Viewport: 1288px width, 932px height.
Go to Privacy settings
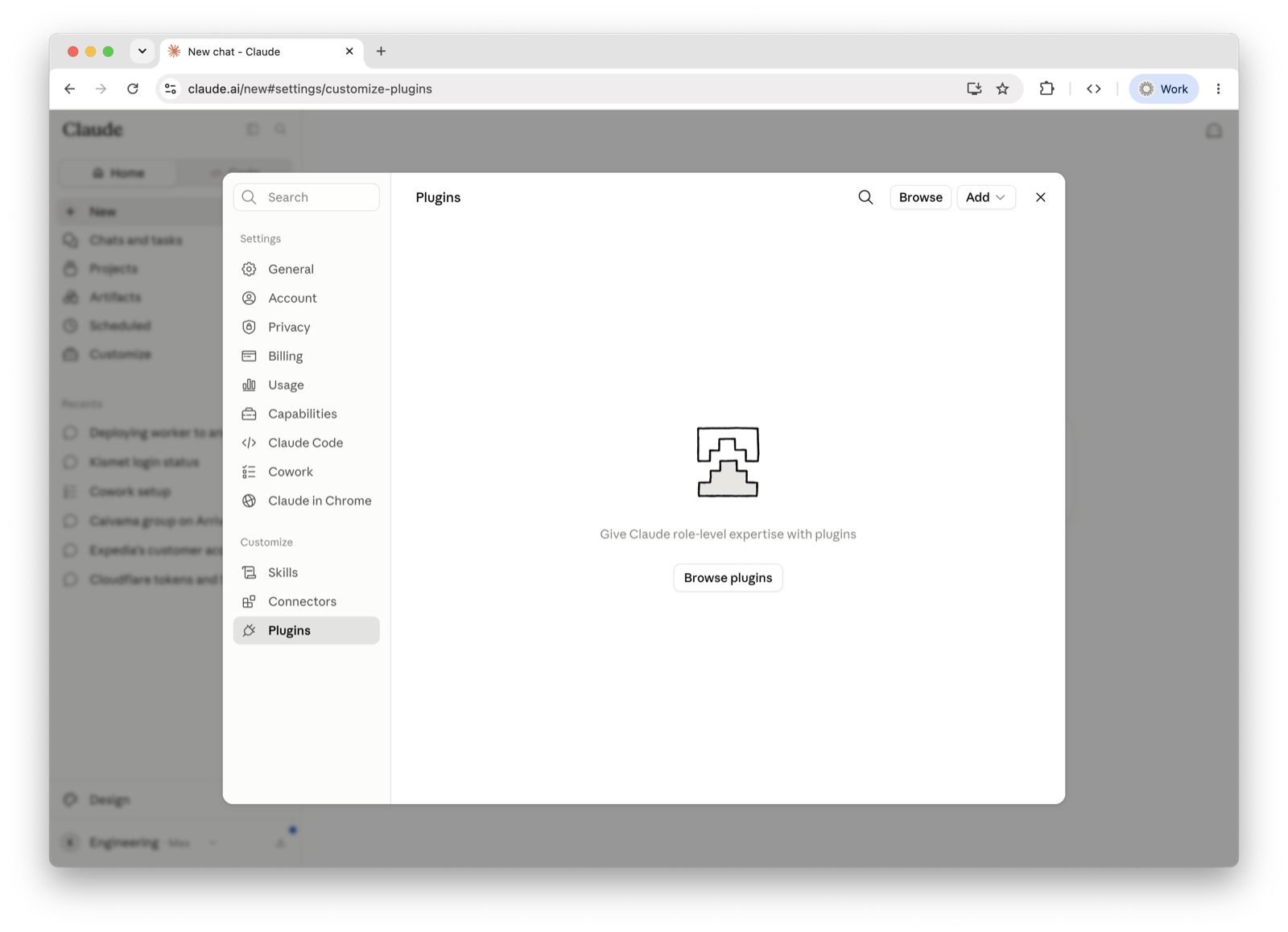306,327
